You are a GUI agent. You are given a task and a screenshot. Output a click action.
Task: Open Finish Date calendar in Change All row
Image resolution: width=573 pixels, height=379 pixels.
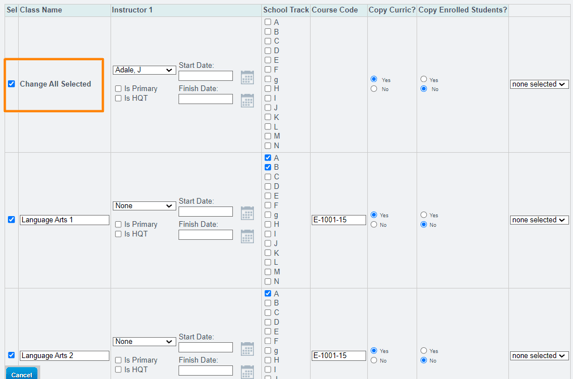click(247, 101)
